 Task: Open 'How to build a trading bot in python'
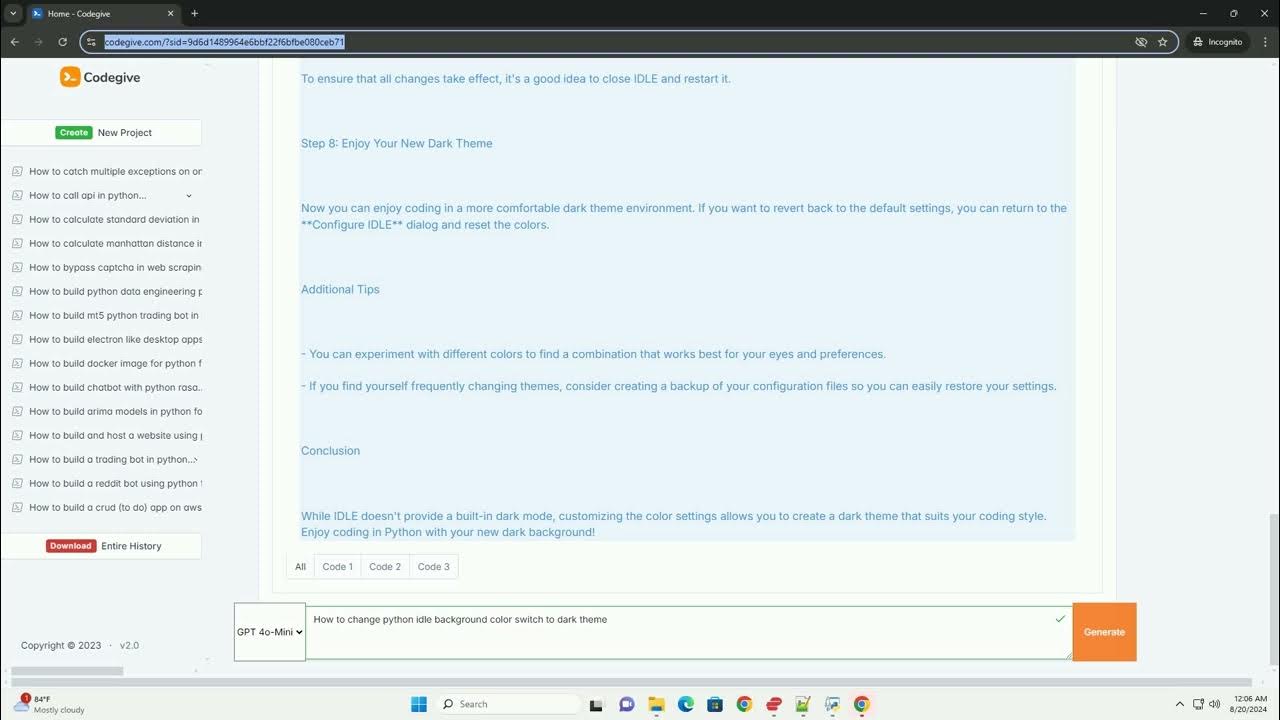(x=113, y=459)
